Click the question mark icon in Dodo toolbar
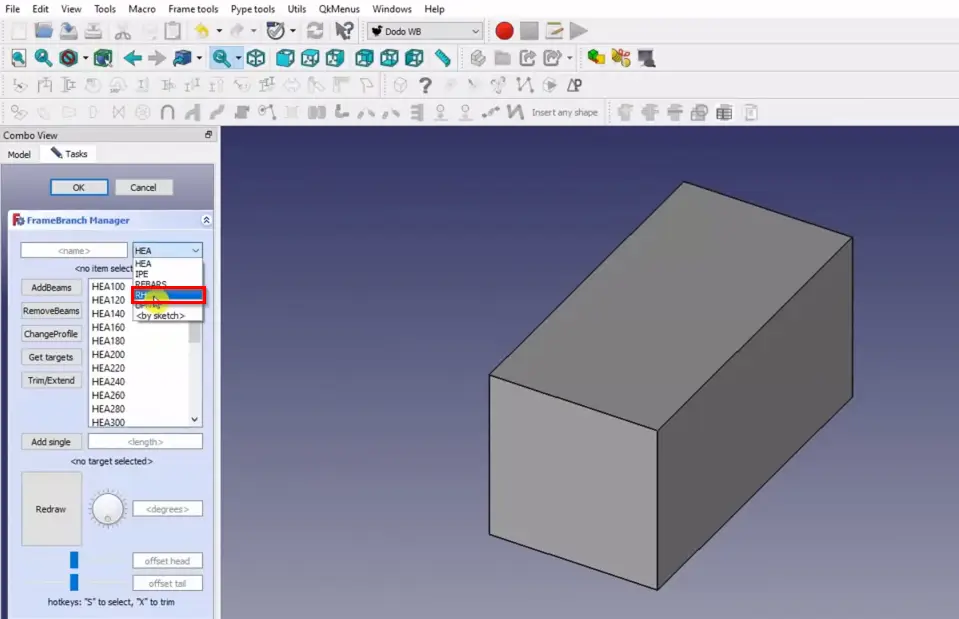Viewport: 959px width, 619px height. tap(425, 85)
